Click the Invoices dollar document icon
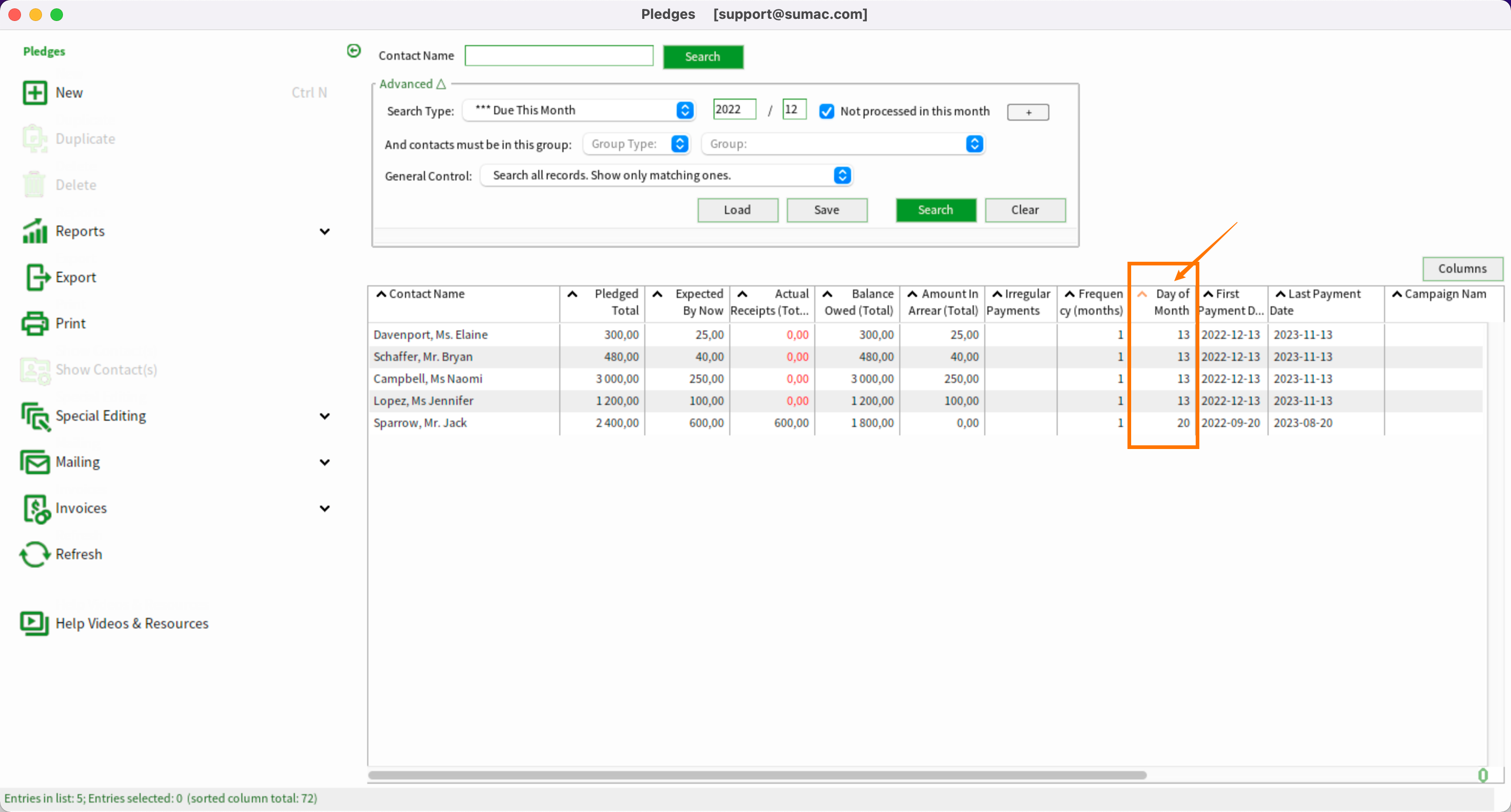 pos(36,508)
